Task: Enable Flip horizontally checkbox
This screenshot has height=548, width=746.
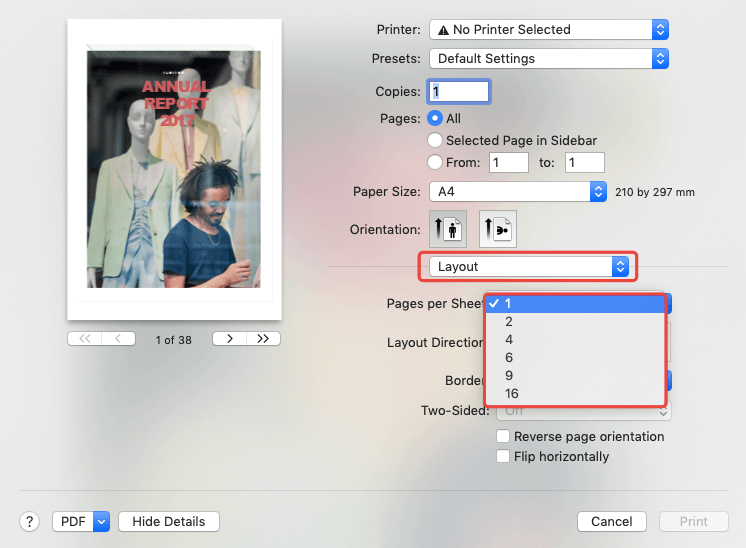Action: coord(504,456)
